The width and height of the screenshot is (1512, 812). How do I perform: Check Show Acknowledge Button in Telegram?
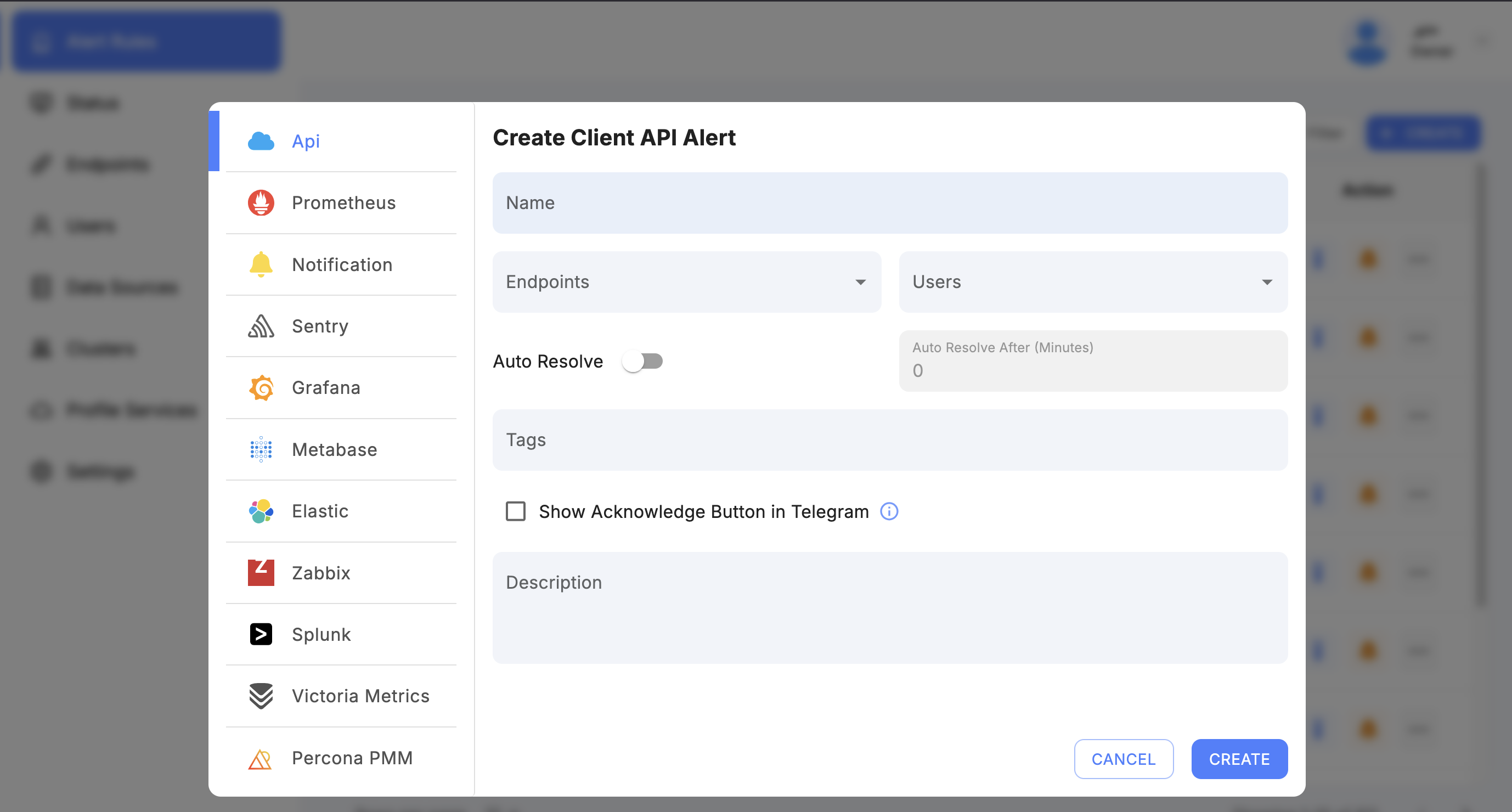515,511
